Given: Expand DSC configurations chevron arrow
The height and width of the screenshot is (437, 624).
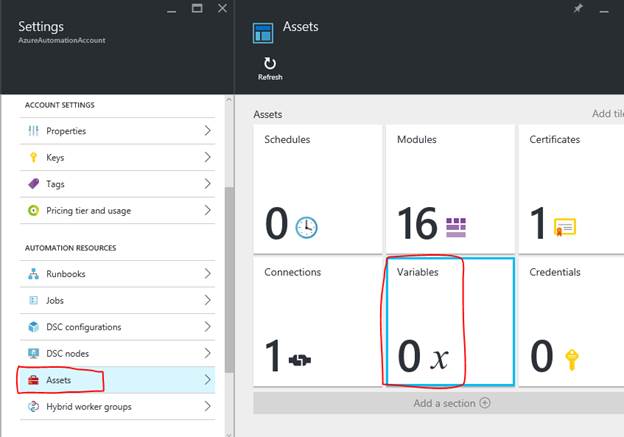Looking at the screenshot, I should coord(207,327).
